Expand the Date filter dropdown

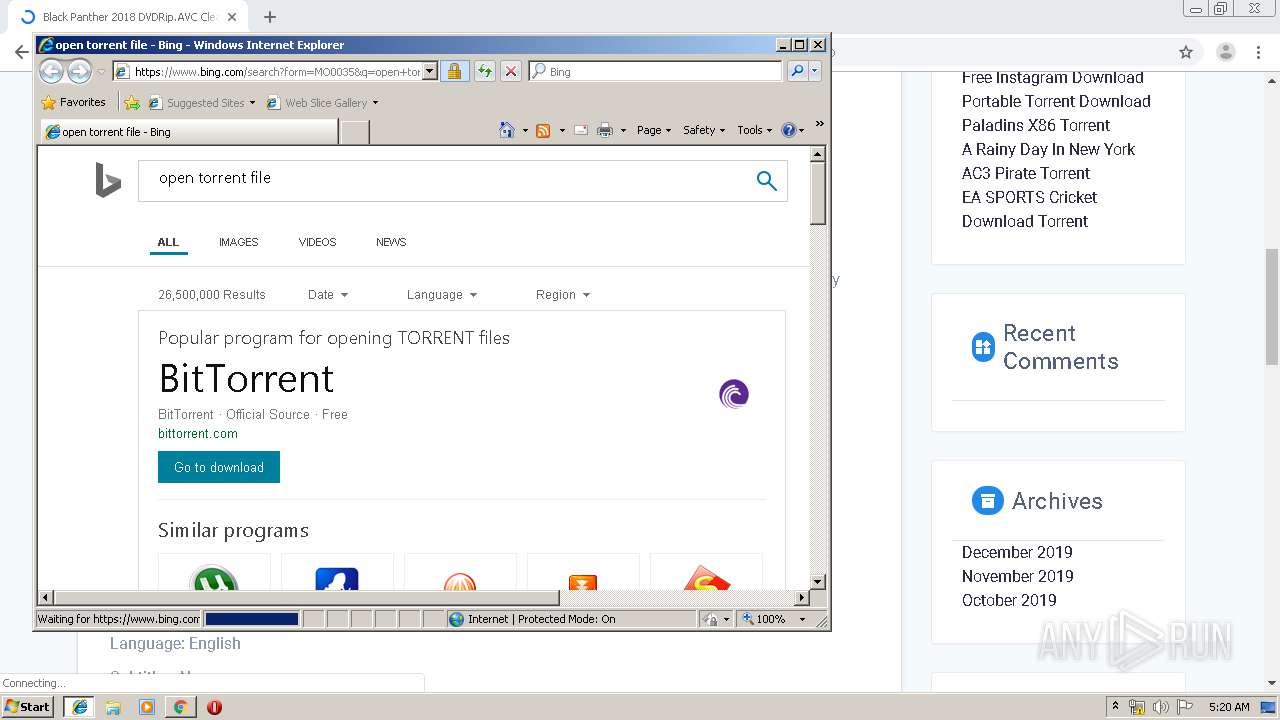pos(328,295)
